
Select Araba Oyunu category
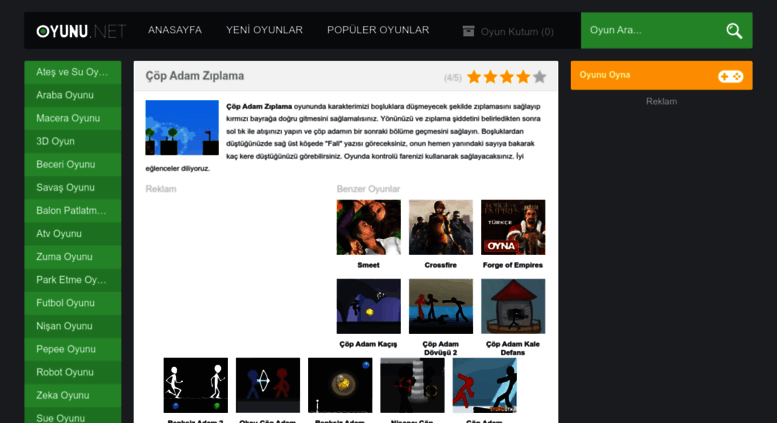[73, 95]
